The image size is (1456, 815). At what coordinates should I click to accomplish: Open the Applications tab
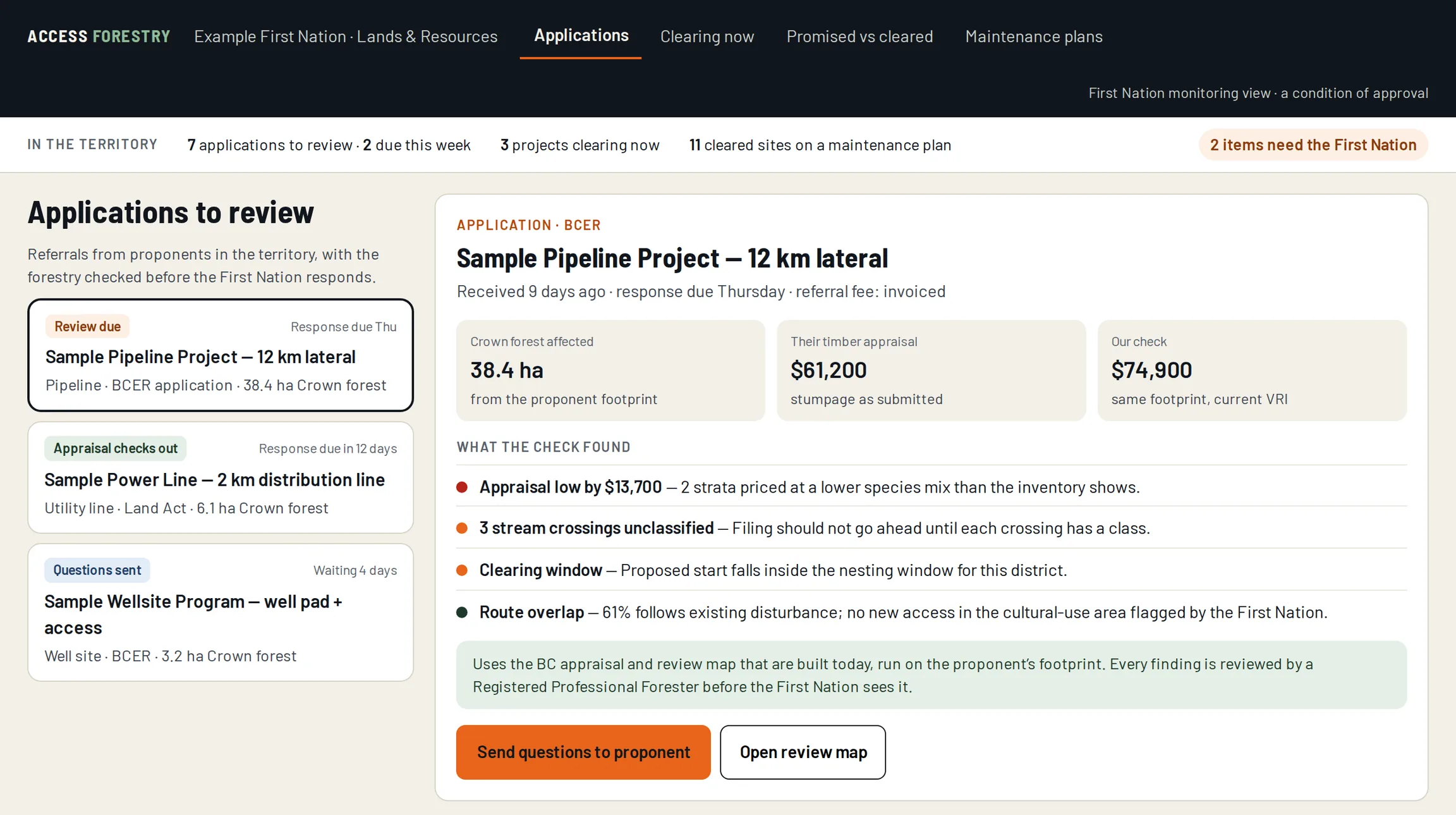581,36
